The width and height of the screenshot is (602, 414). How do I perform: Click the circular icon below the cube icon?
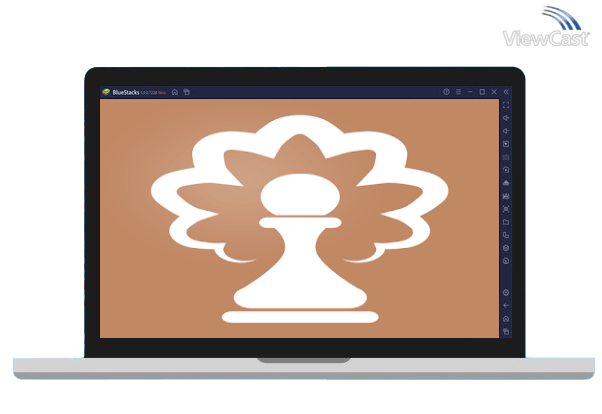506,261
